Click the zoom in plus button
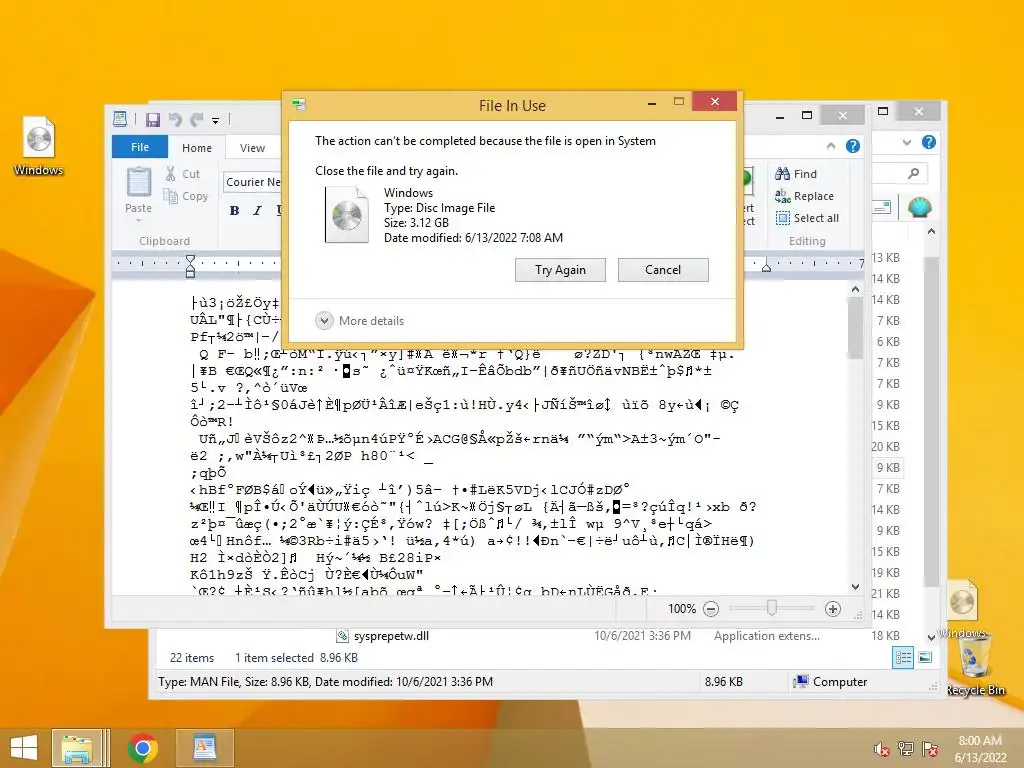The width and height of the screenshot is (1024, 768). coord(833,609)
